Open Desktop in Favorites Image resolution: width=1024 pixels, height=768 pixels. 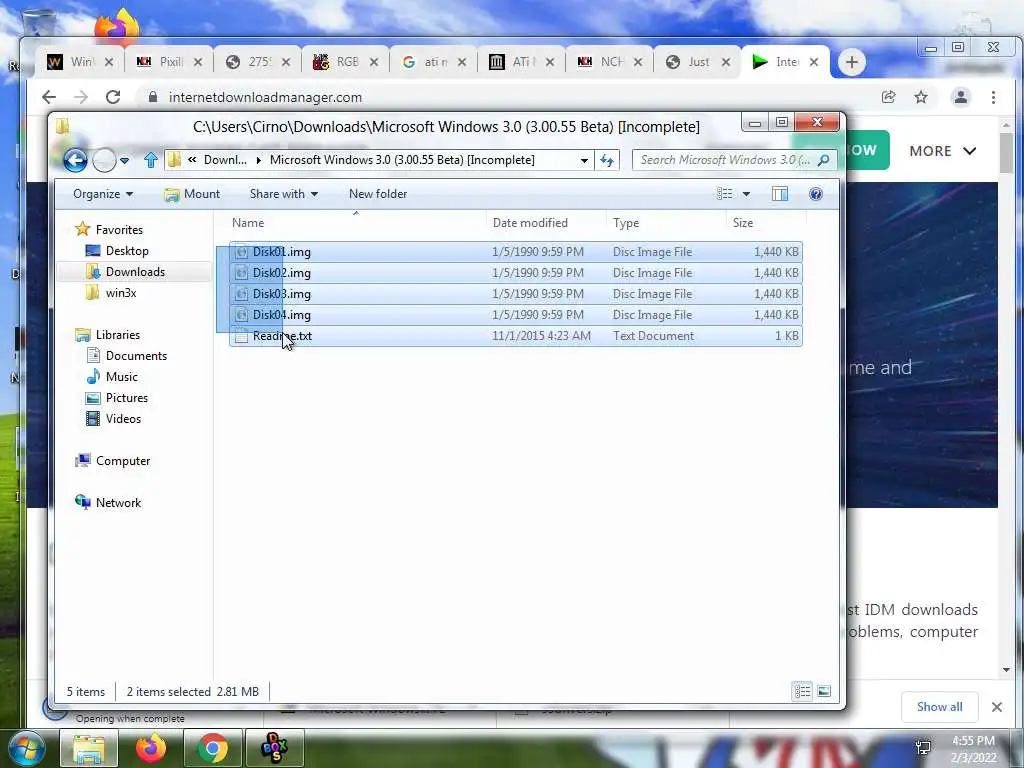[127, 251]
